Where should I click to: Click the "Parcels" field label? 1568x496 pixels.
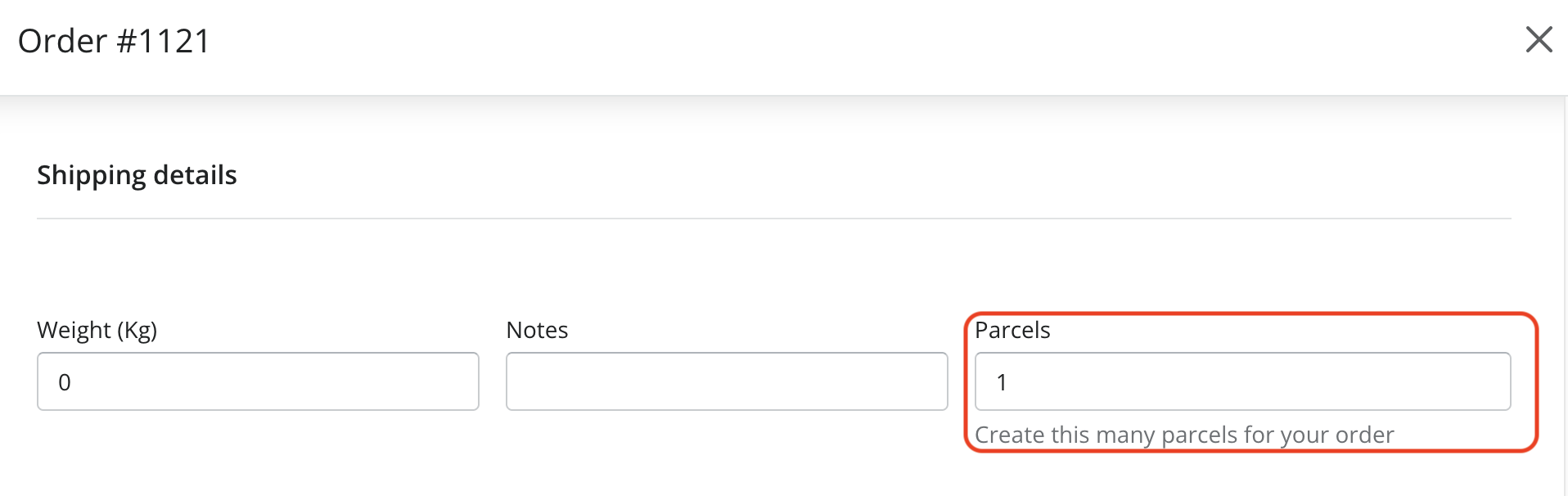tap(1012, 330)
